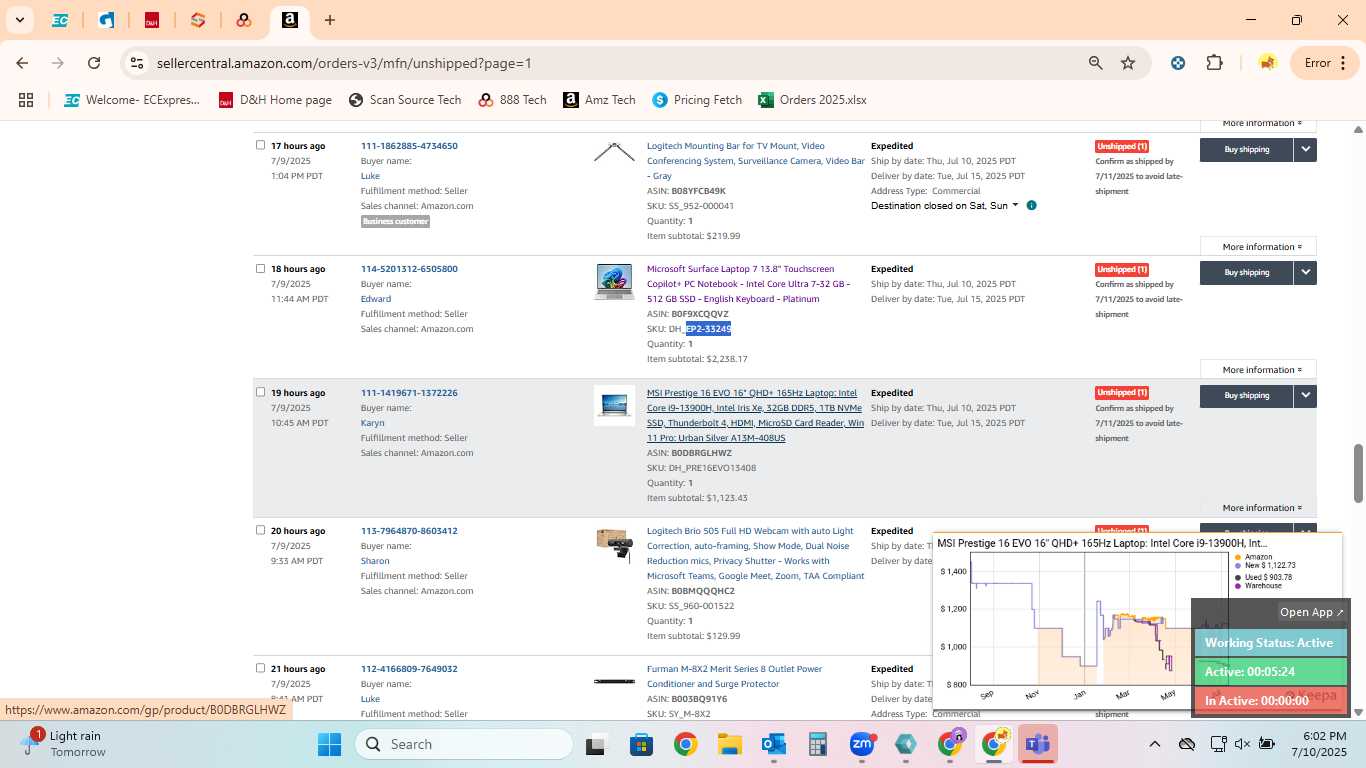Open order 113-7964870-8603412 link
1366x768 pixels.
(409, 531)
